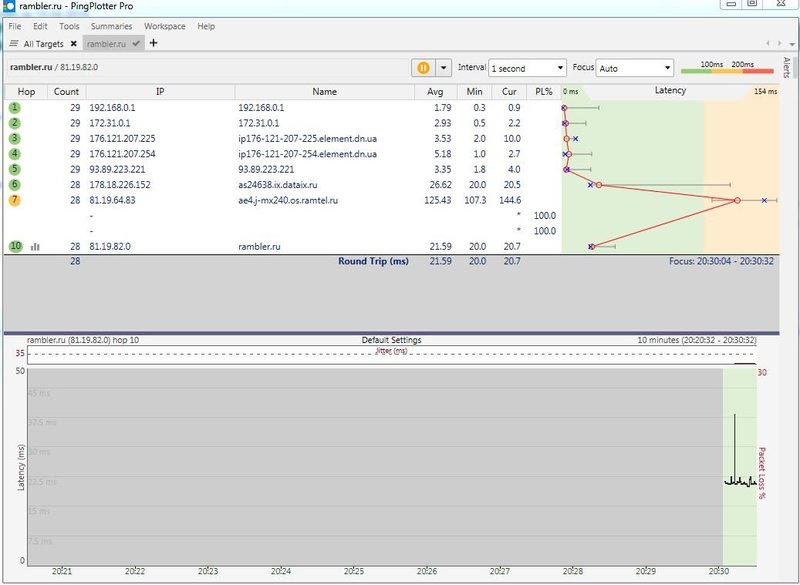Click hostname ip176-121-207-225.element.dn.ua
Image resolution: width=800 pixels, height=585 pixels.
click(308, 139)
